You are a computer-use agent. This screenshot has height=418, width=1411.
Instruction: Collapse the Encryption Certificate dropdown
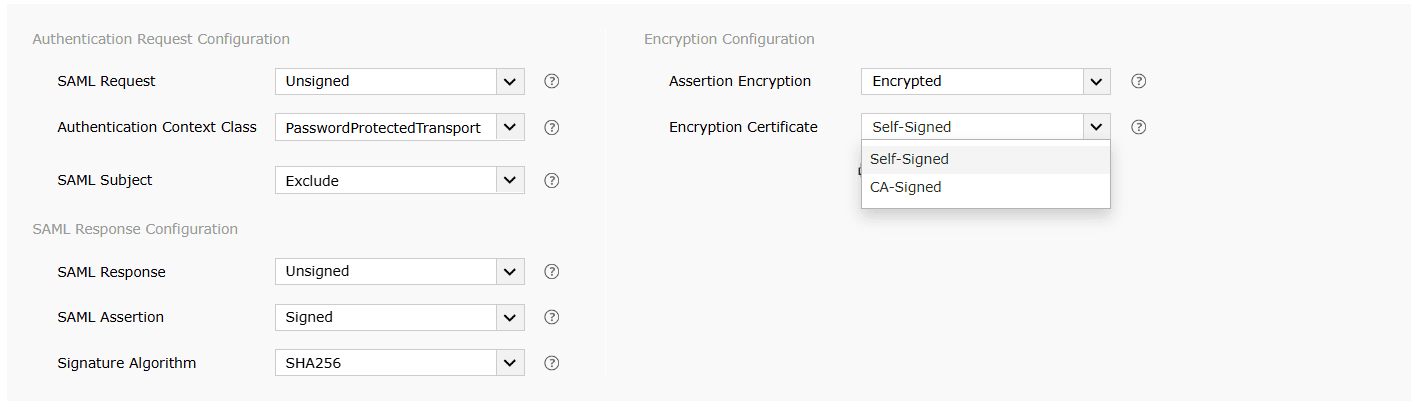pos(1097,127)
